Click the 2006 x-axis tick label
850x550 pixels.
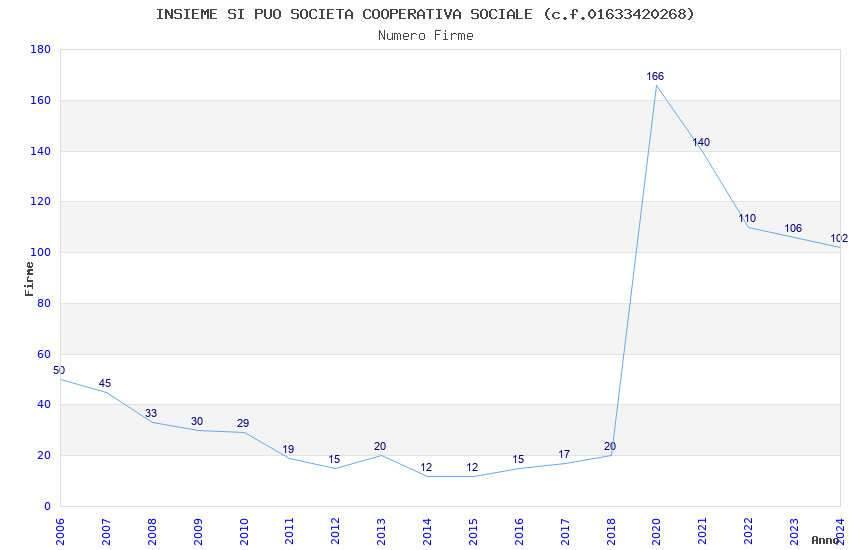pos(60,531)
